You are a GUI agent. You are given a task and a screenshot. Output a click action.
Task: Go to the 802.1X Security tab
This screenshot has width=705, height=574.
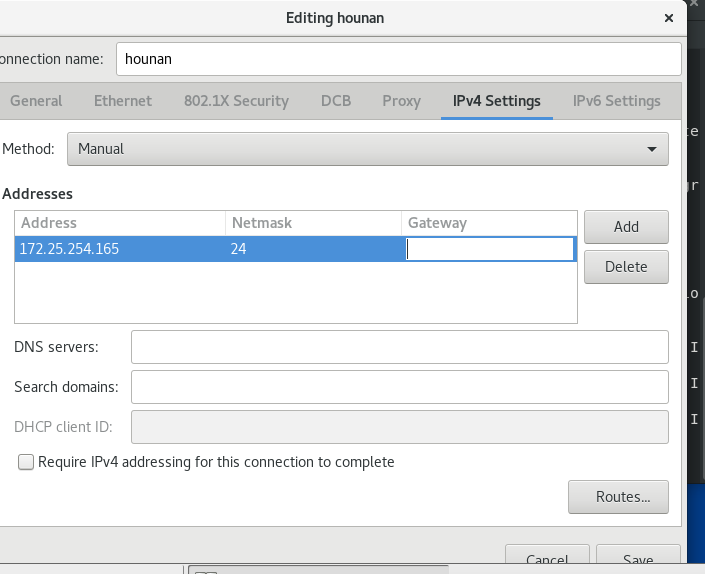click(x=236, y=101)
